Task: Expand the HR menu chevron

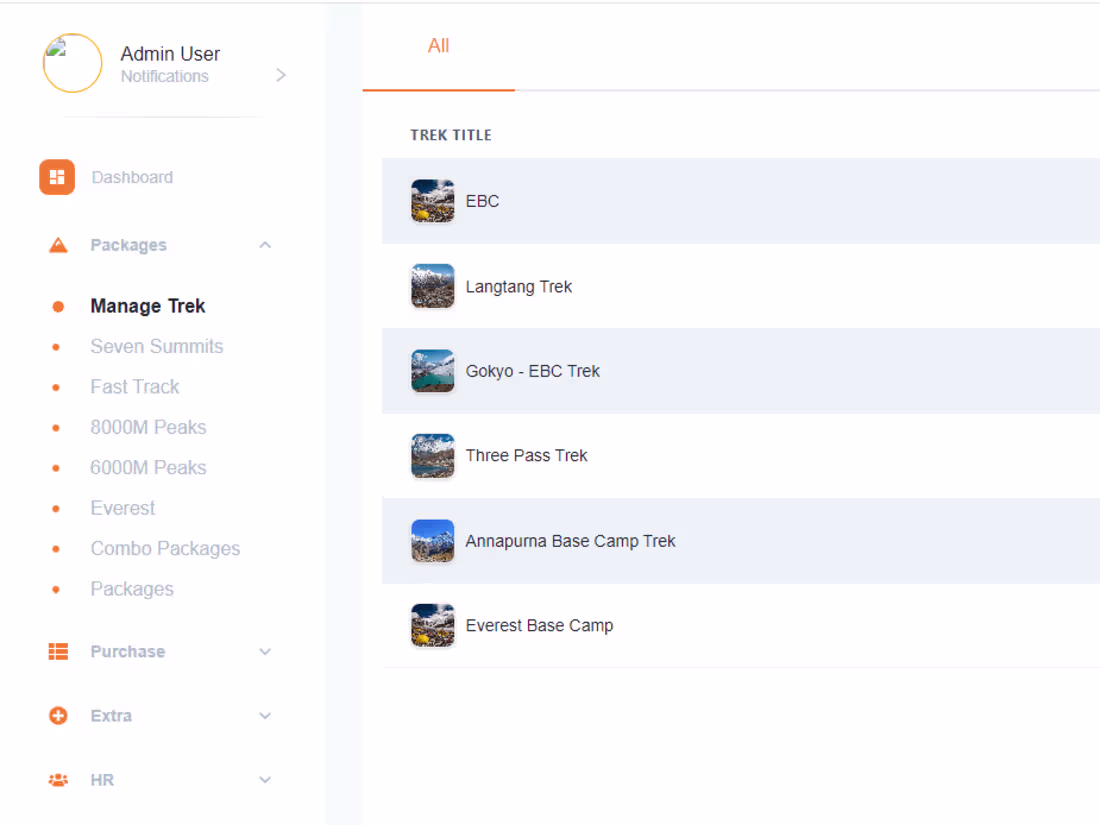Action: 265,780
